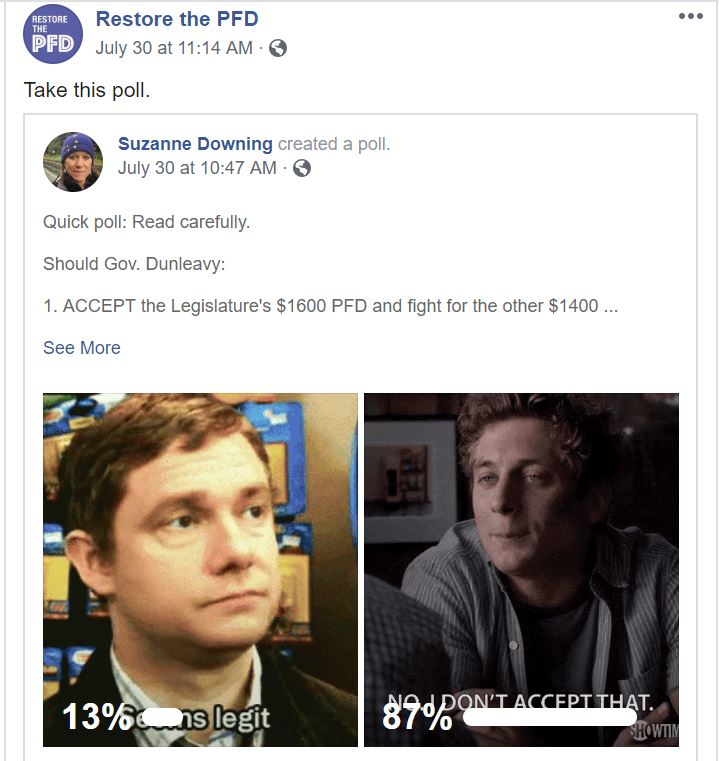
Task: Click the globe icon beside 10:47 AM
Action: [x=301, y=168]
